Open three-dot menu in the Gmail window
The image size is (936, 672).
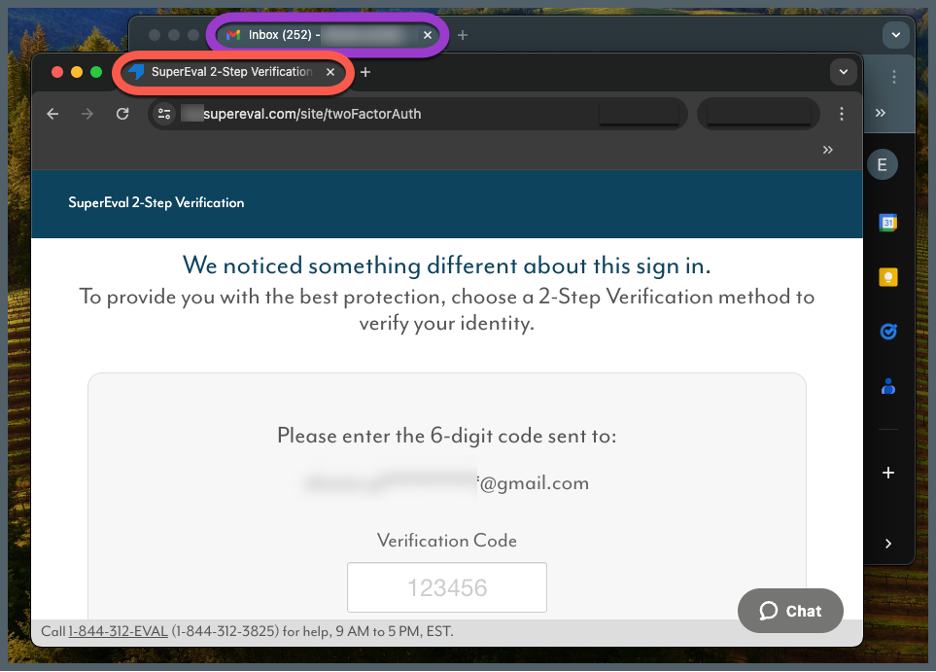[894, 77]
